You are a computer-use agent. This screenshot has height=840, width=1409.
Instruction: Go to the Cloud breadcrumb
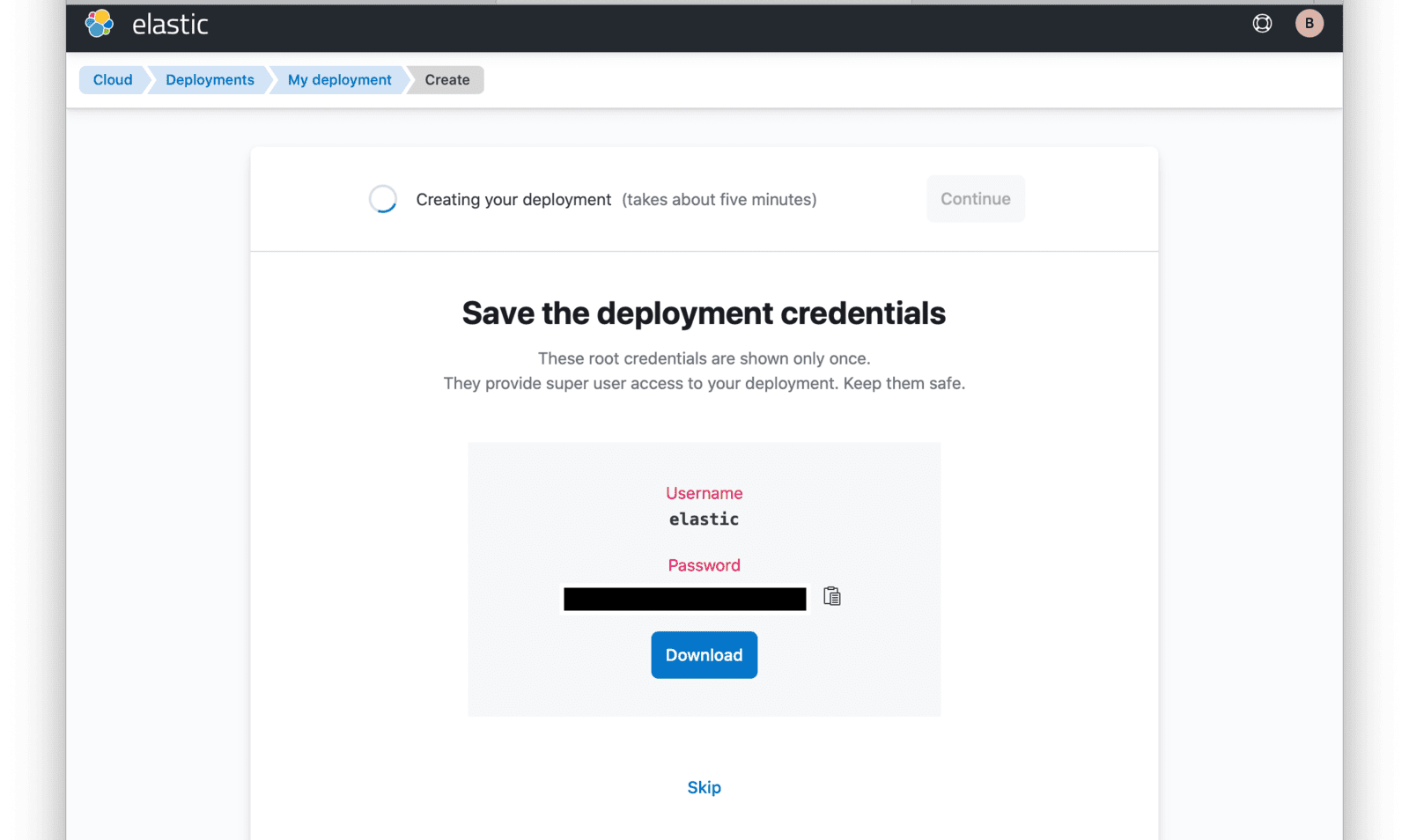coord(113,80)
